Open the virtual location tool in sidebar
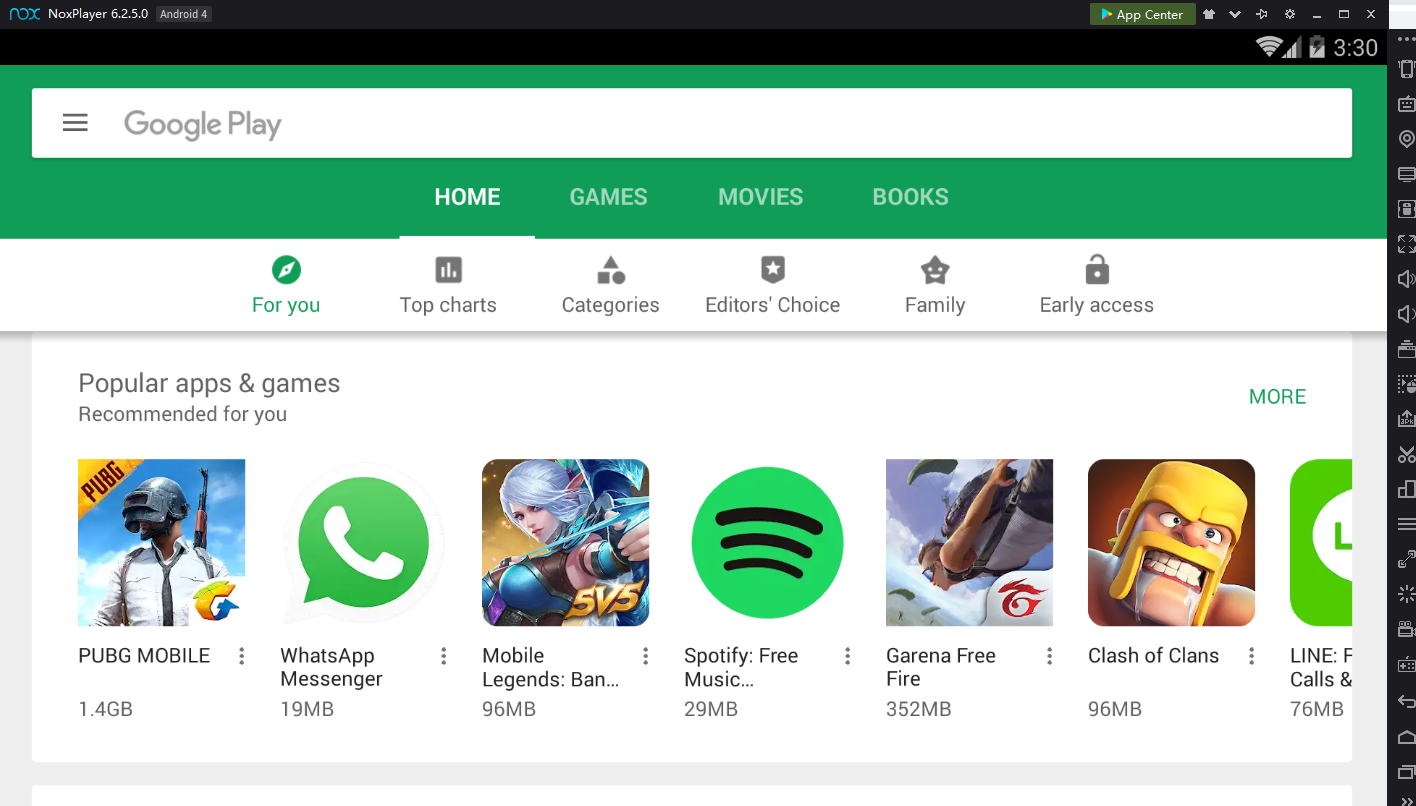This screenshot has height=806, width=1416. 1403,137
